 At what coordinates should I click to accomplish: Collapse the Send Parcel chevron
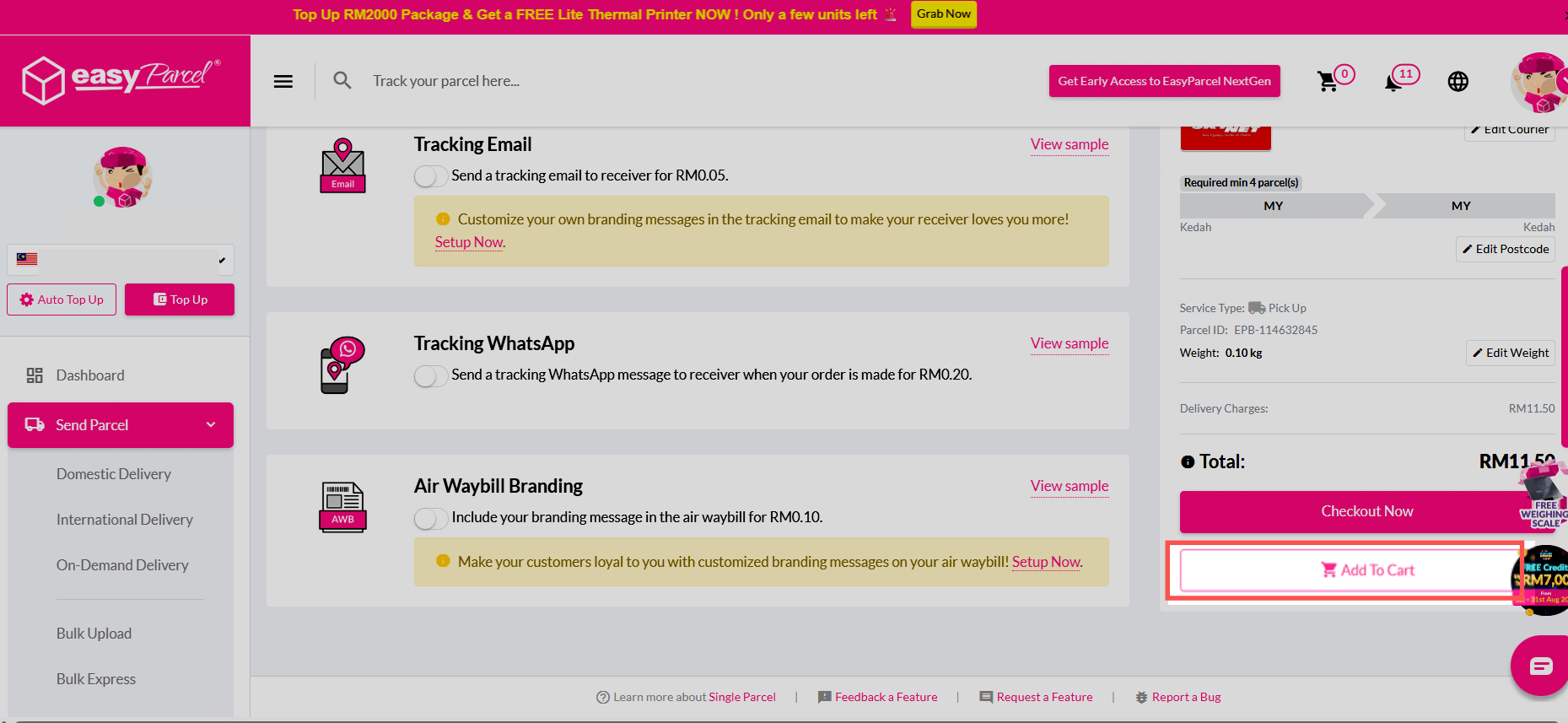[211, 424]
